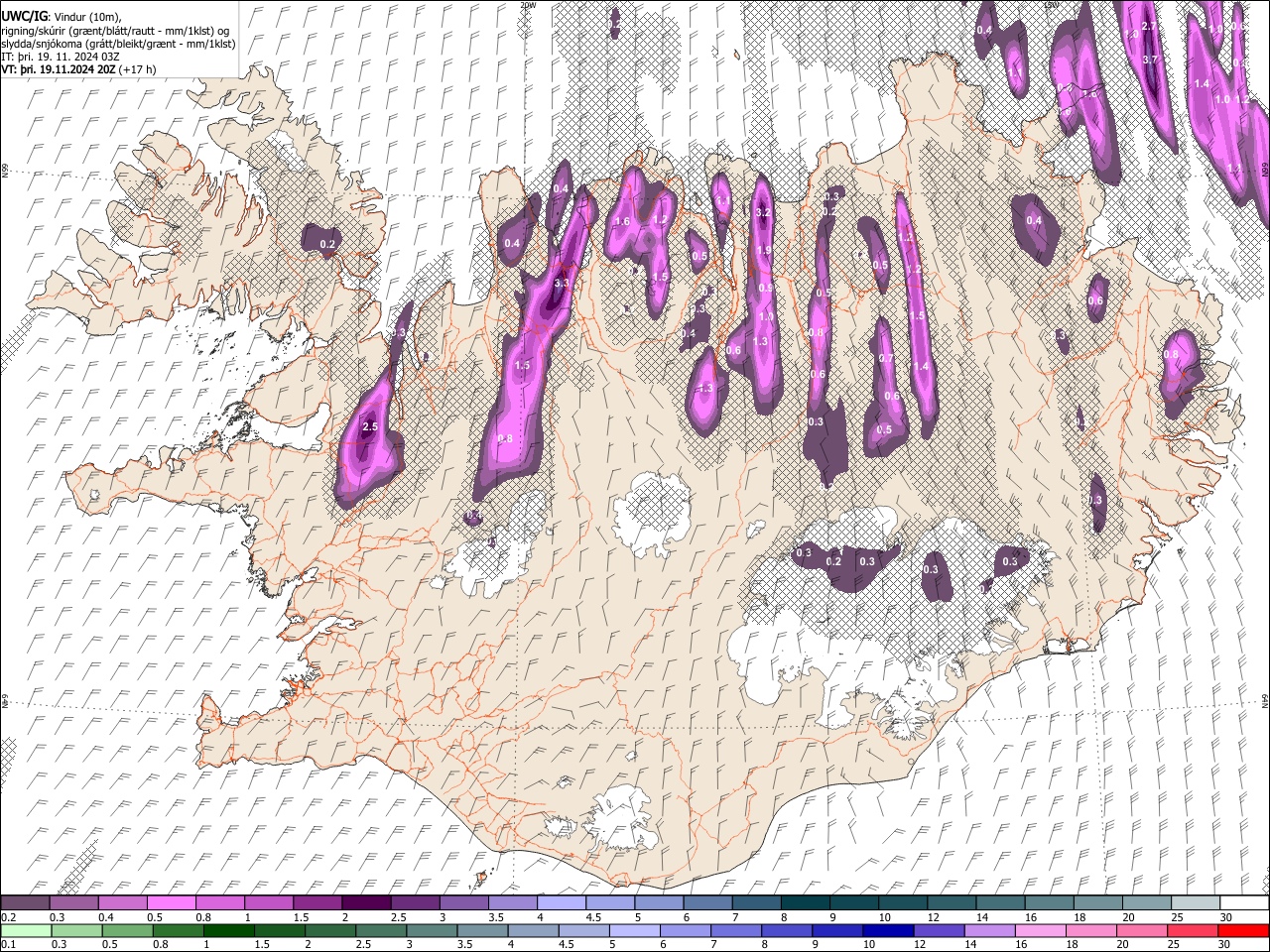
Task: Pick the navy blue 10 swatch, lower legend row
Action: coord(889,930)
